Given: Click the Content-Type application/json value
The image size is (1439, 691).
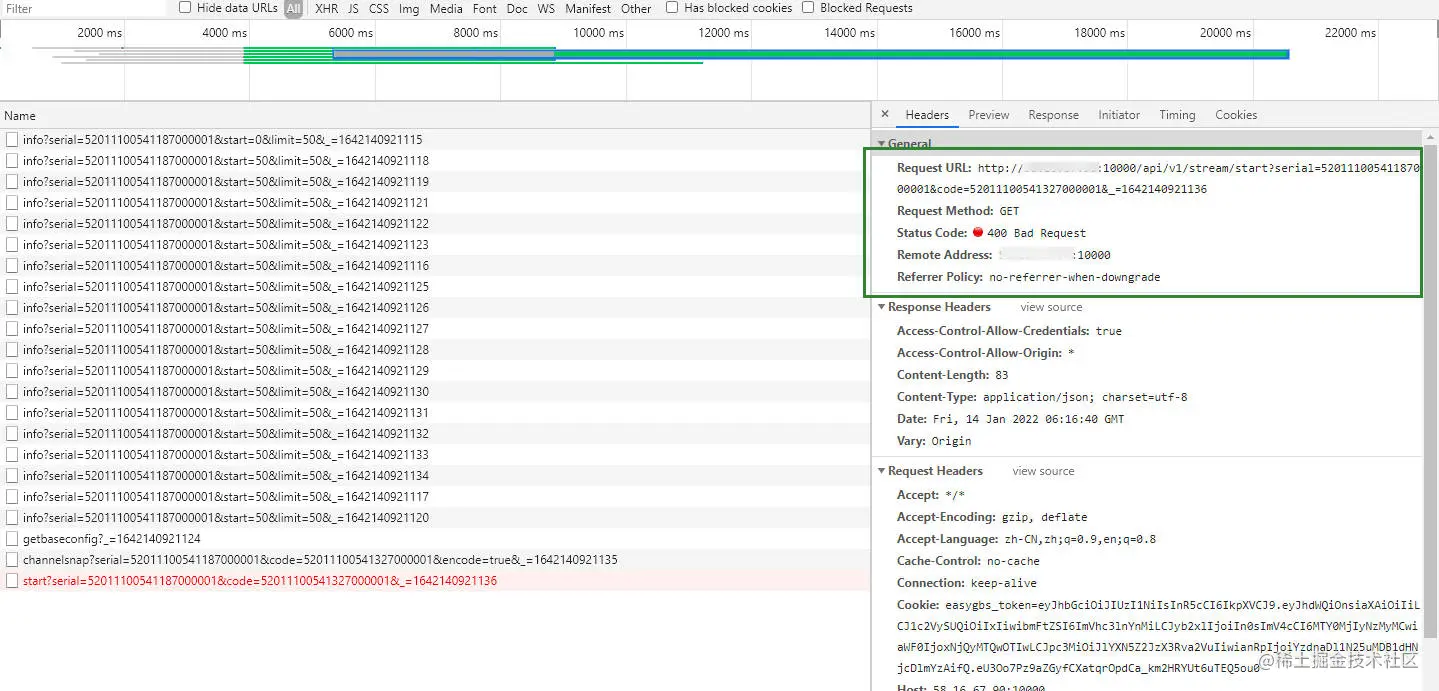Looking at the screenshot, I should pos(1085,397).
